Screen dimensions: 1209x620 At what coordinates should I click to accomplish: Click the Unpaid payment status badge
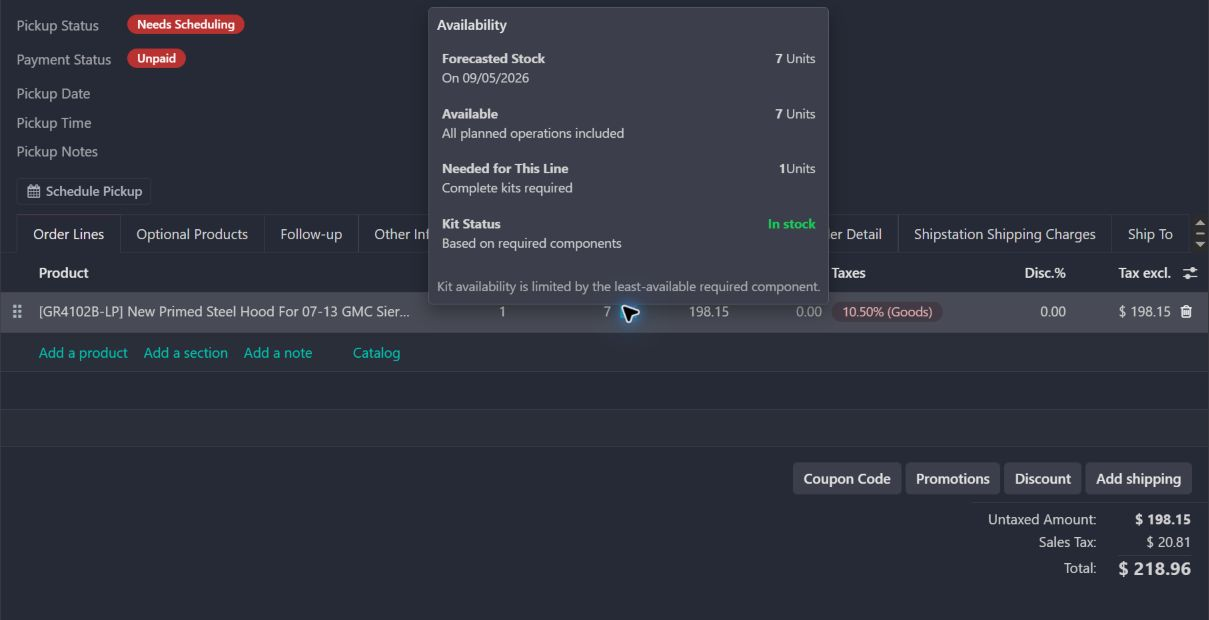[x=156, y=58]
